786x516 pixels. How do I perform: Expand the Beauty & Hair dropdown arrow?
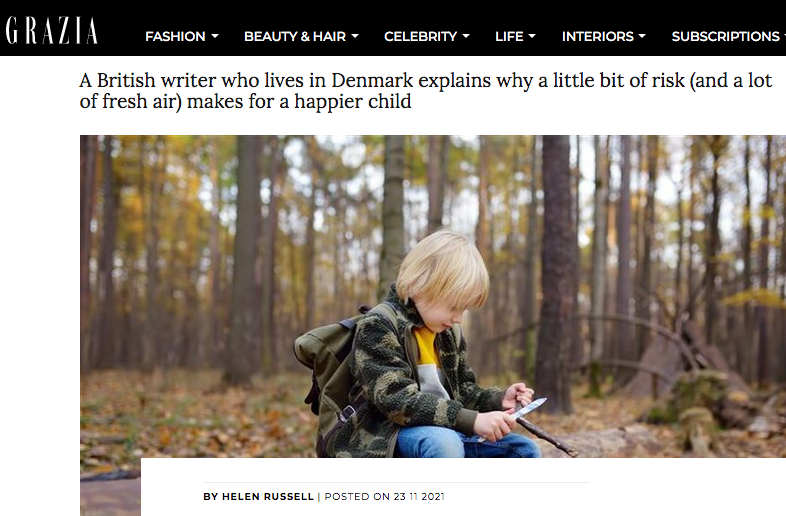pos(355,36)
